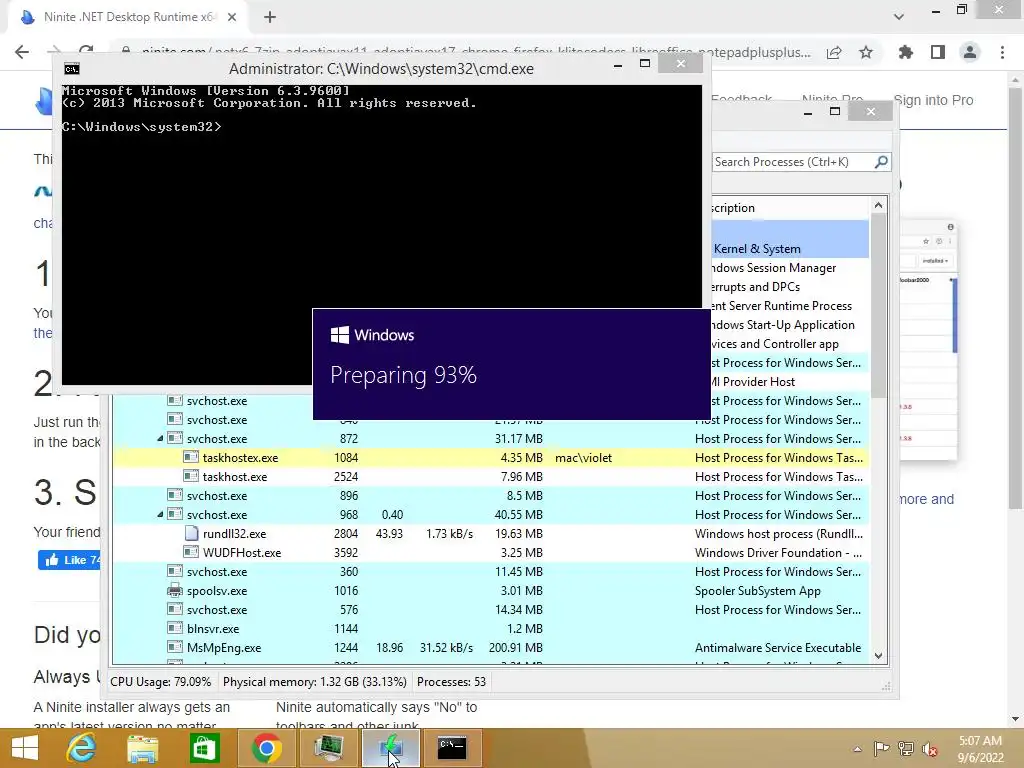The width and height of the screenshot is (1024, 768).
Task: Launch Windows Store from the taskbar
Action: pyautogui.click(x=204, y=748)
